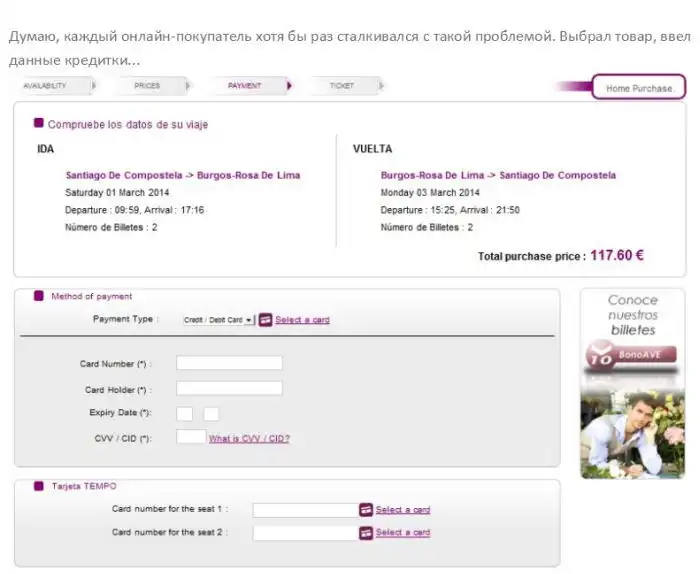The height and width of the screenshot is (574, 700).
Task: Click the BonoAVE logo in the banner
Action: (632, 355)
